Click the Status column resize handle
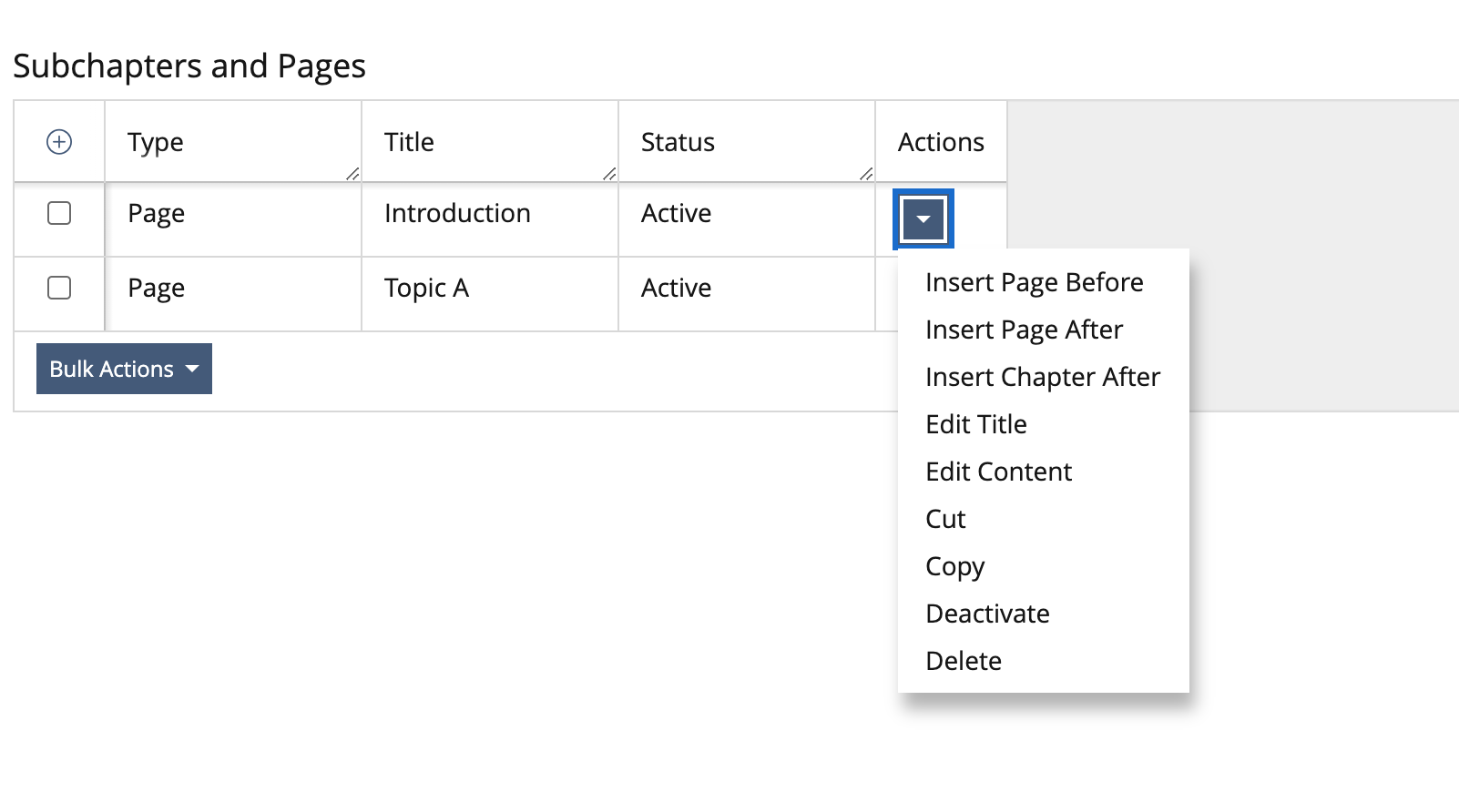1459x812 pixels. (866, 173)
